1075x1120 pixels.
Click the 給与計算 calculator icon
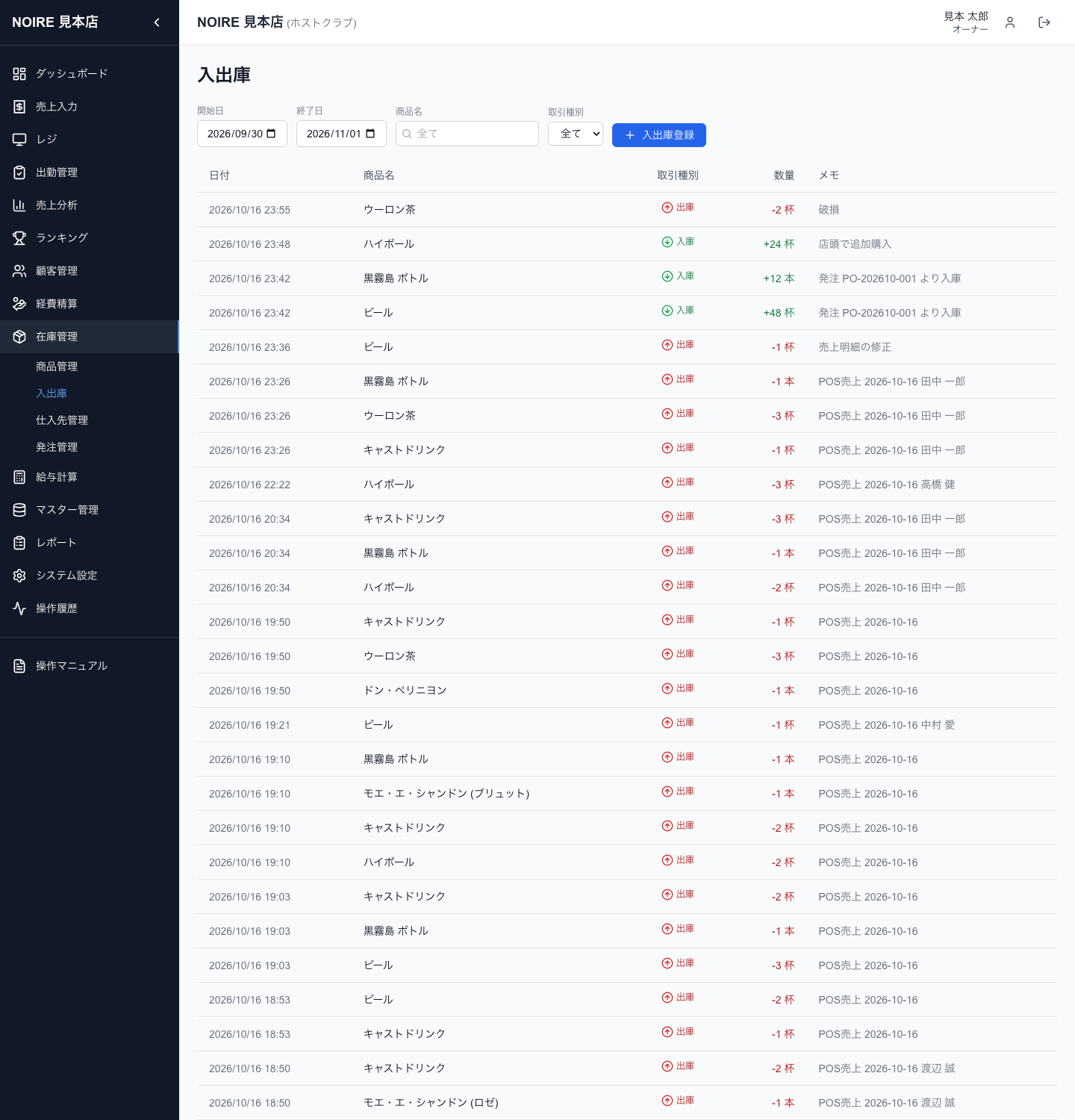point(19,477)
